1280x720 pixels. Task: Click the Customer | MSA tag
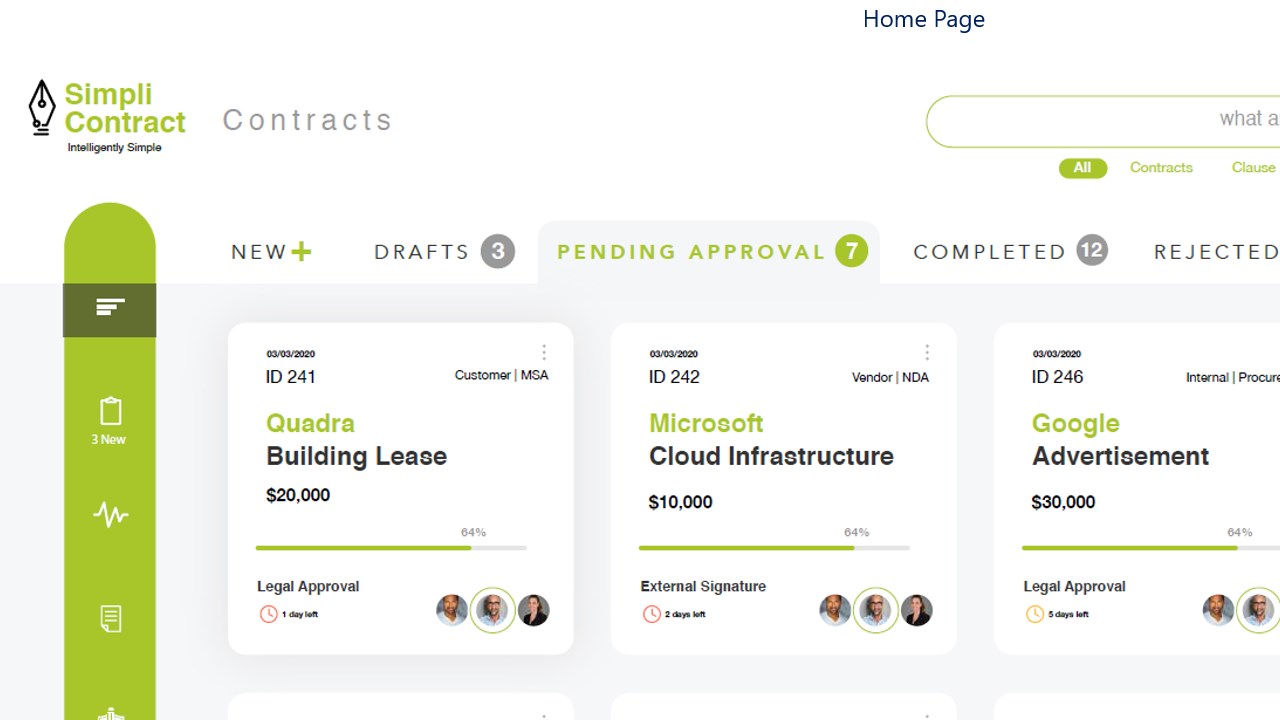click(x=501, y=375)
